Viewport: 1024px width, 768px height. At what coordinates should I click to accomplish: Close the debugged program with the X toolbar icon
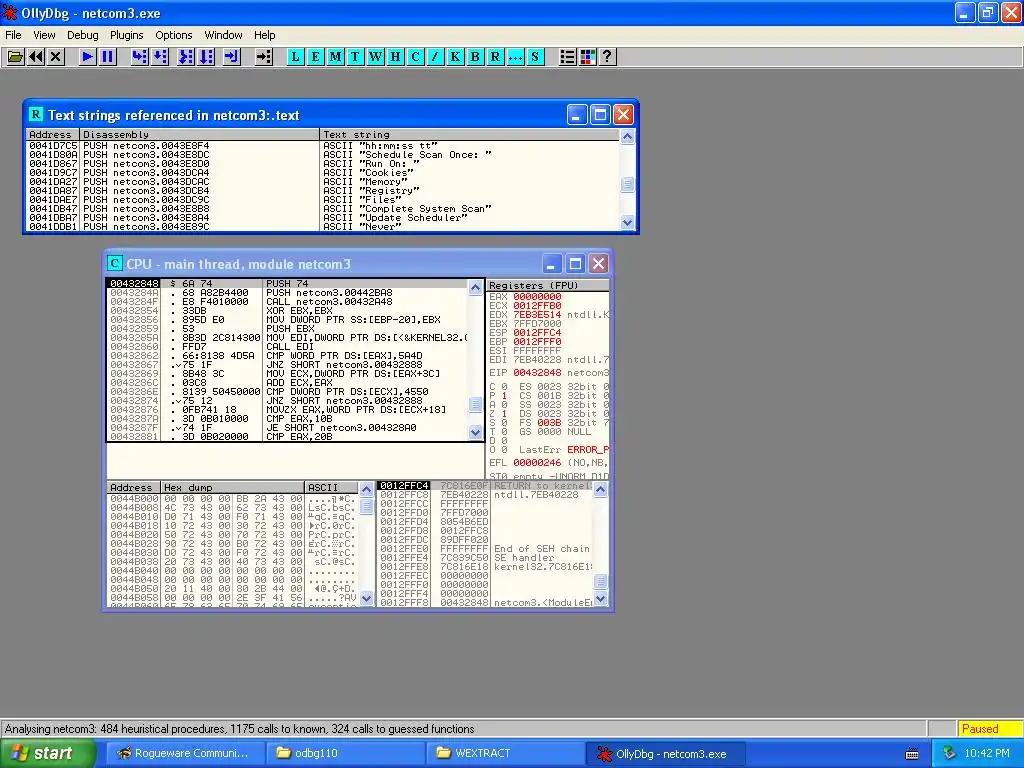(56, 57)
